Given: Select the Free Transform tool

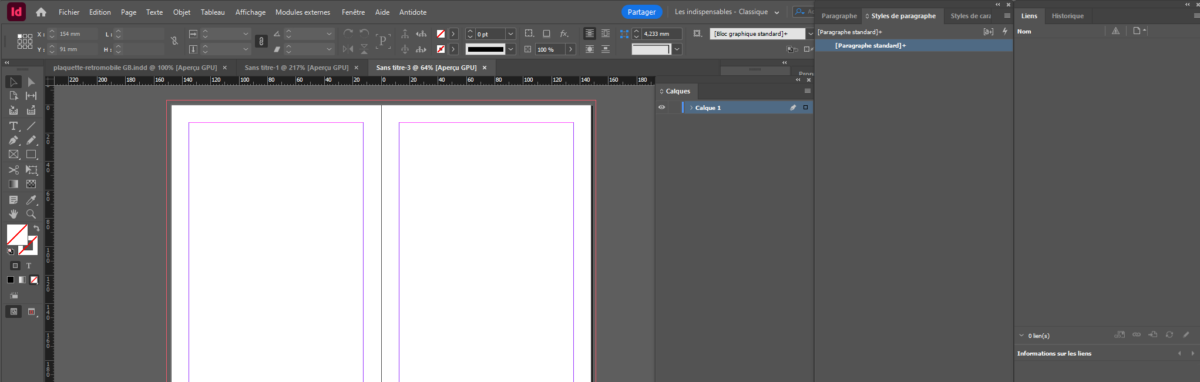Looking at the screenshot, I should [31, 170].
